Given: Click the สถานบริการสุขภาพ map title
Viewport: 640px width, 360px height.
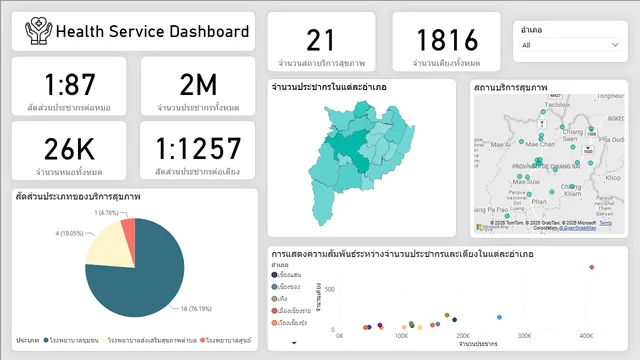Looking at the screenshot, I should [511, 87].
